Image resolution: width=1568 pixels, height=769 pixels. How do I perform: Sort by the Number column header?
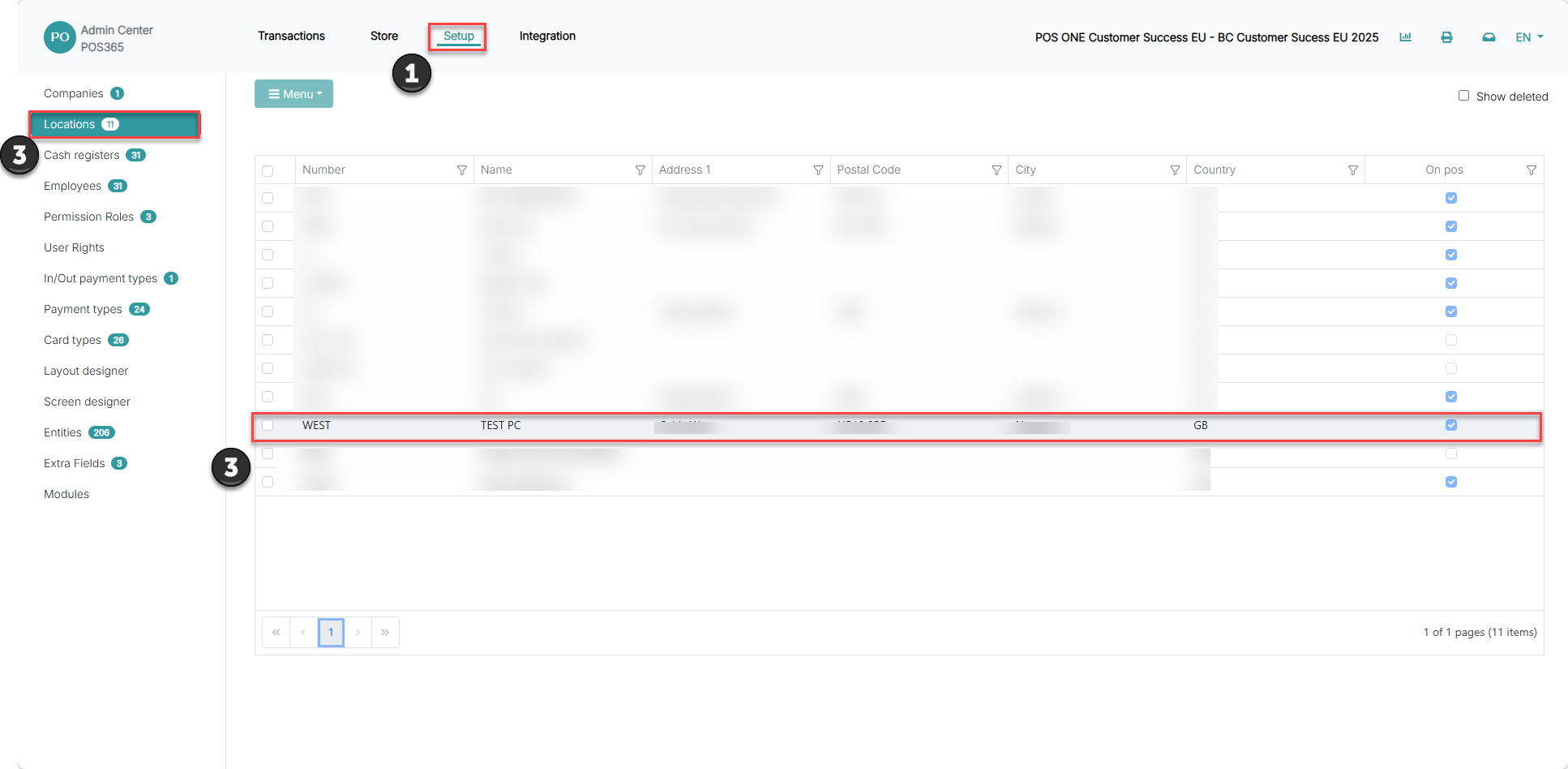(323, 170)
